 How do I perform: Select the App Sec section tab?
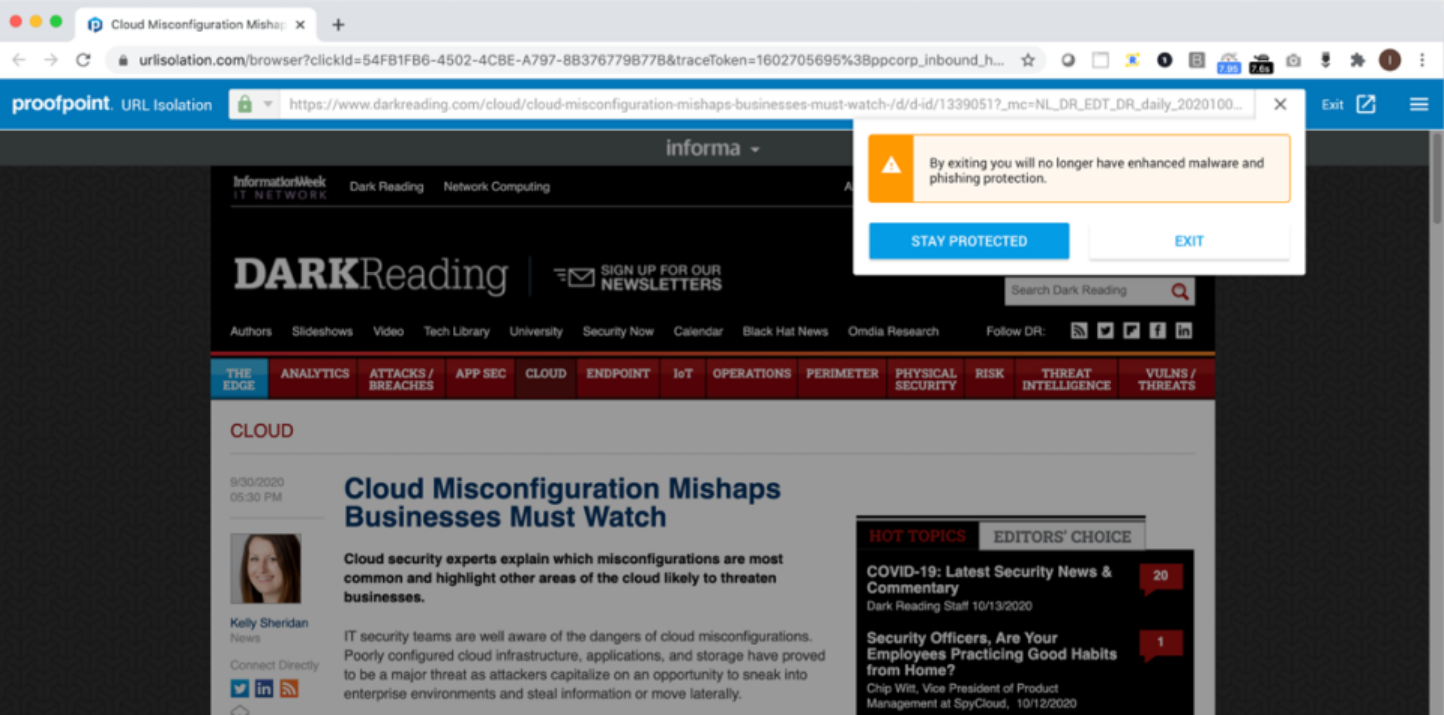pyautogui.click(x=481, y=379)
